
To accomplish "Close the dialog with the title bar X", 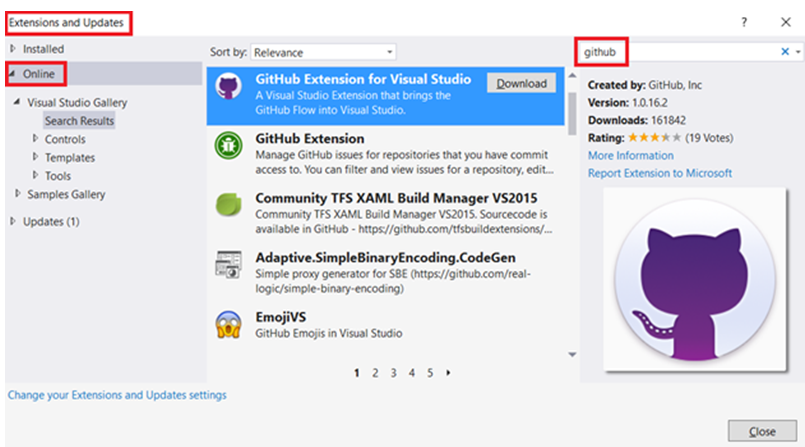I will coord(785,22).
